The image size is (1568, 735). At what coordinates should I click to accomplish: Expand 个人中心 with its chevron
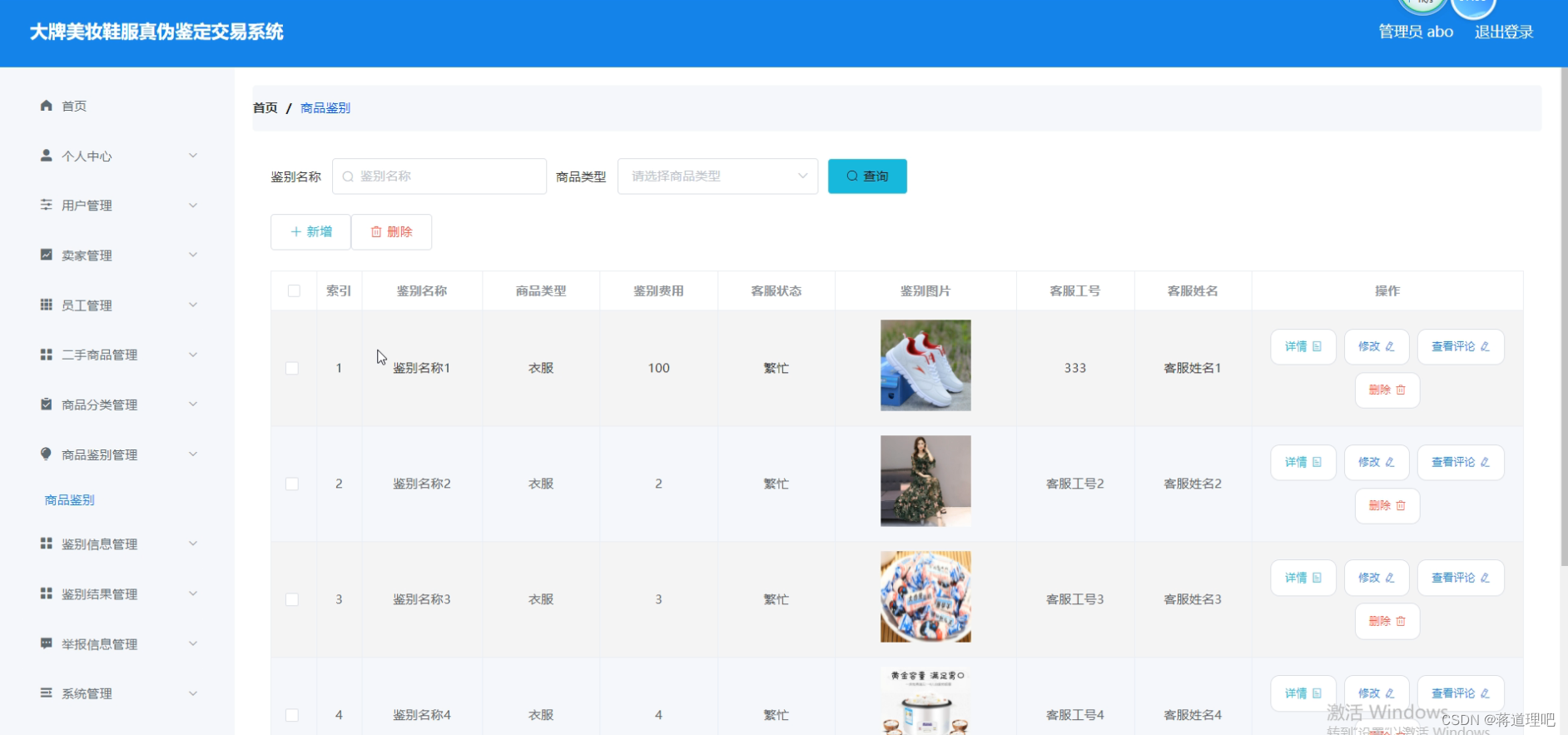pyautogui.click(x=193, y=156)
